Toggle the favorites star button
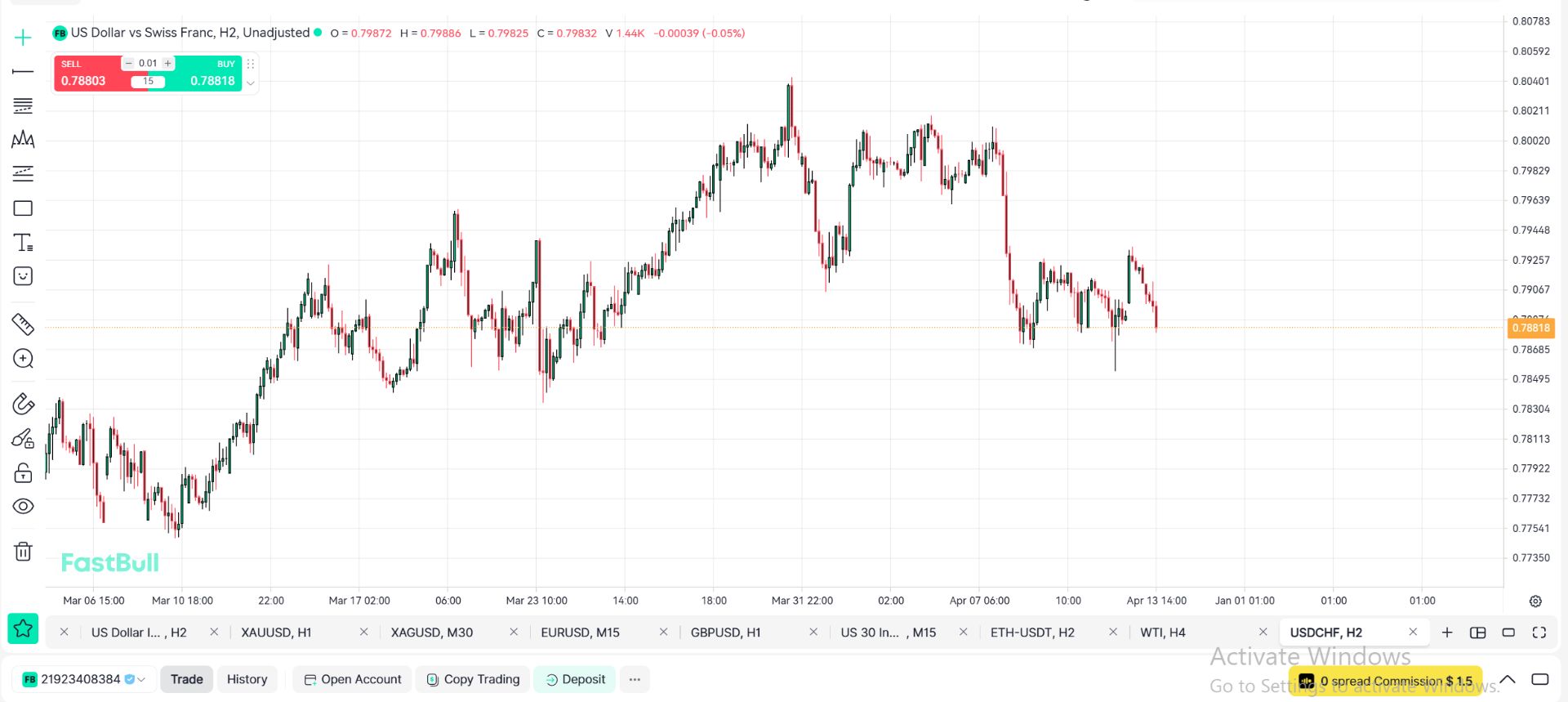The height and width of the screenshot is (702, 1568). (x=23, y=628)
